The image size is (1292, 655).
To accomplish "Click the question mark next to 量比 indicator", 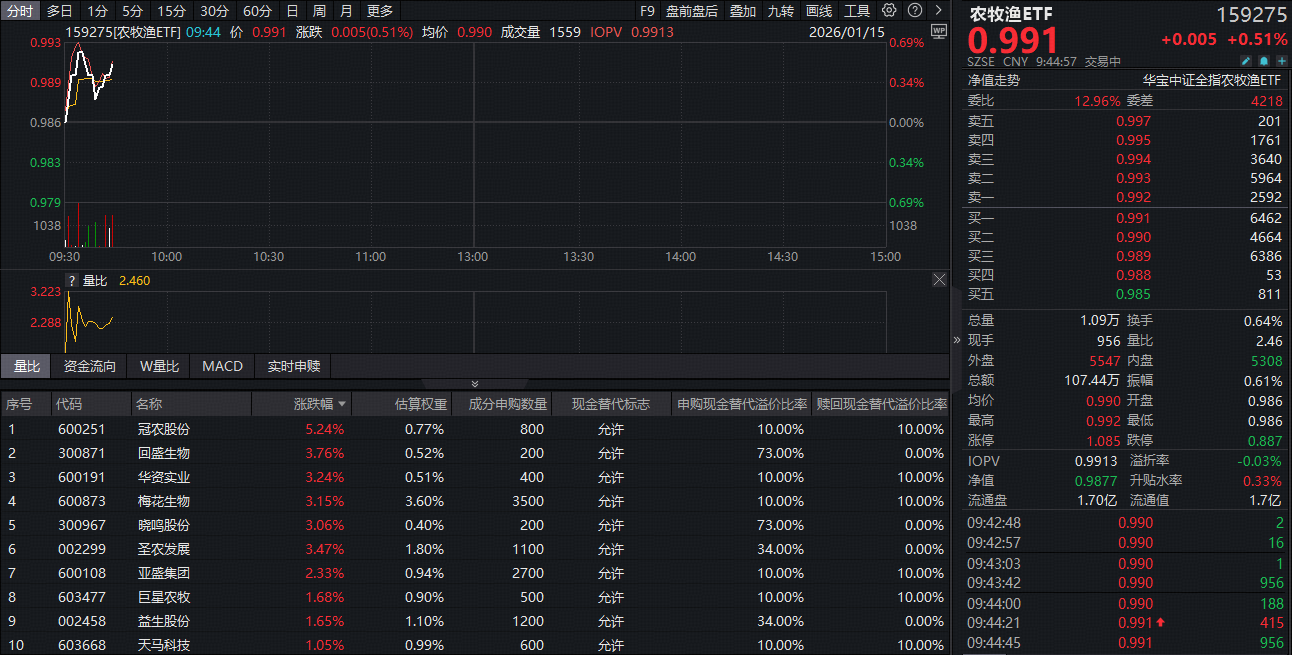I will pos(72,281).
